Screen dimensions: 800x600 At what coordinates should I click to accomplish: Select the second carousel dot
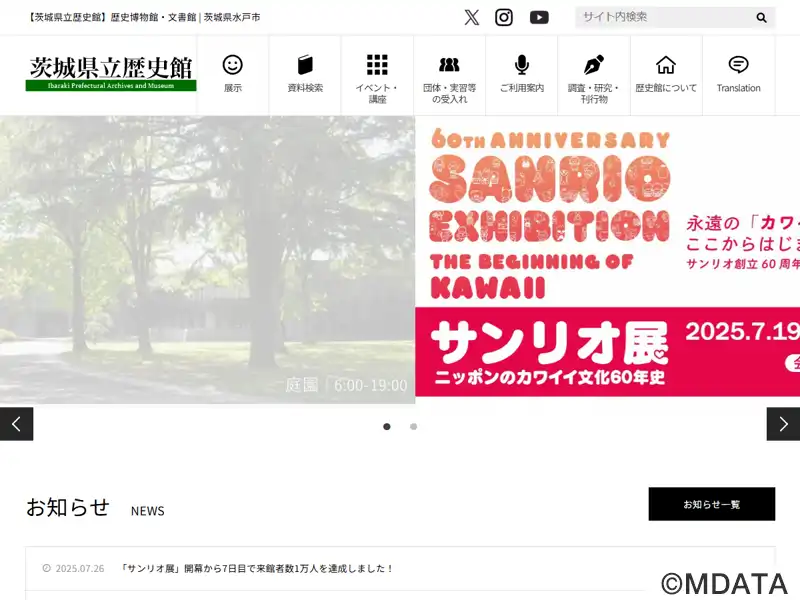(413, 427)
